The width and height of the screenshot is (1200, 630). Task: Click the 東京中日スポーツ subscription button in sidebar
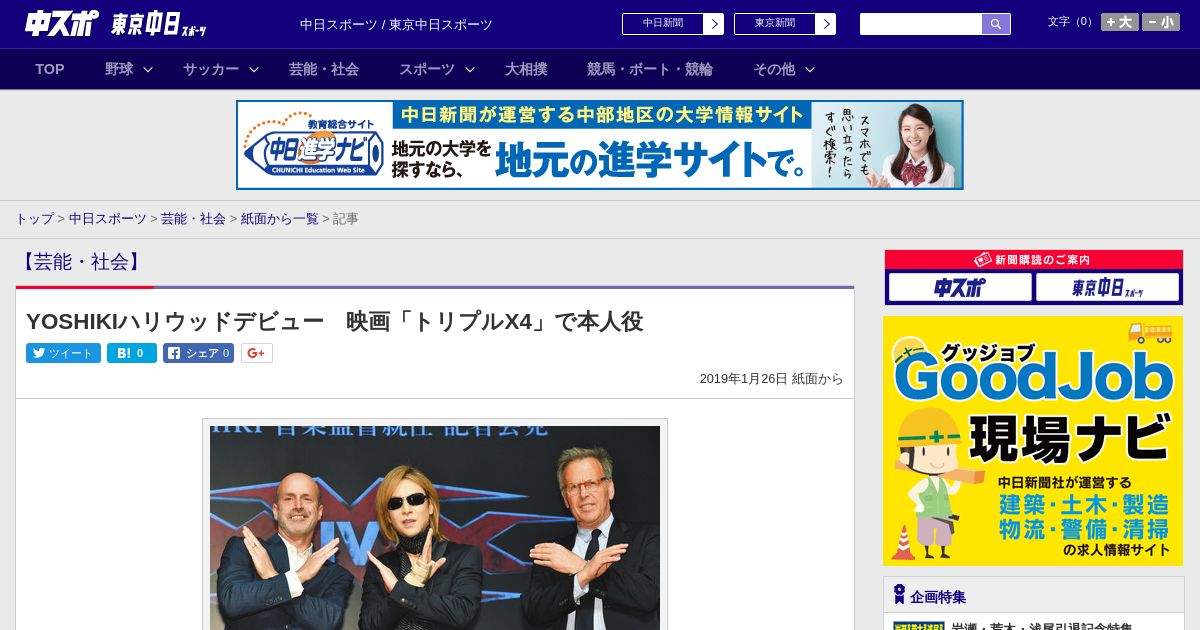click(1108, 288)
